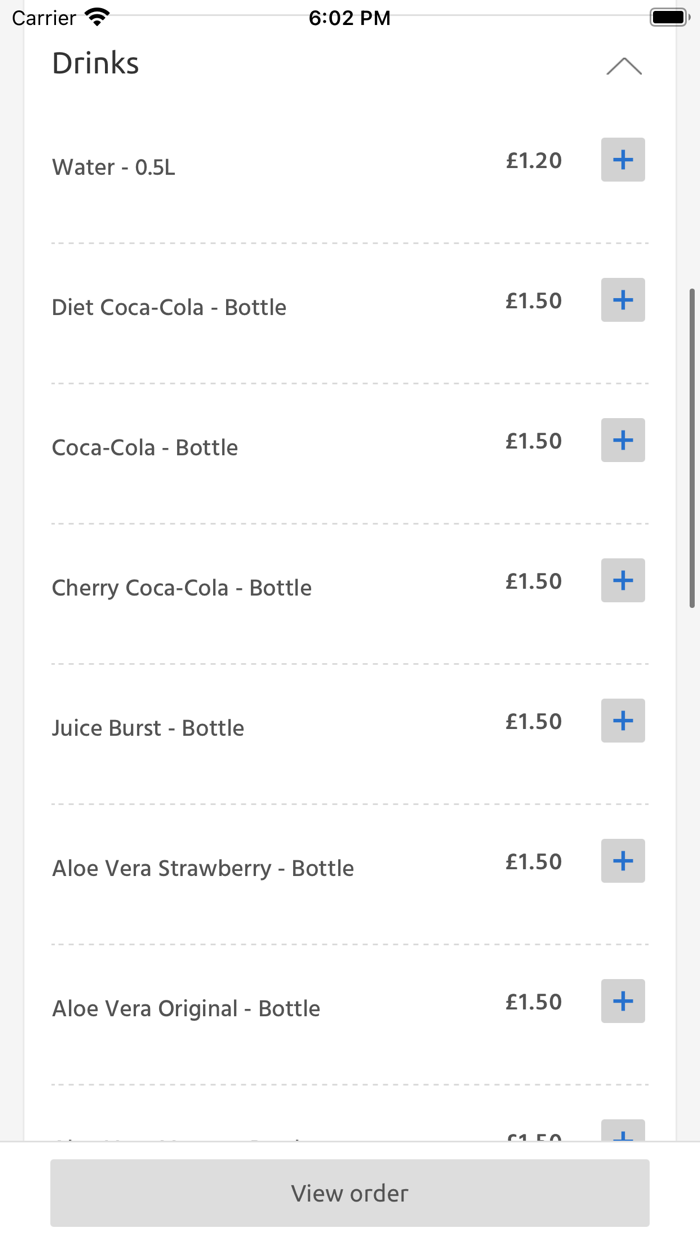
Task: Add Aloe Vera Original Bottle
Action: click(x=622, y=1001)
